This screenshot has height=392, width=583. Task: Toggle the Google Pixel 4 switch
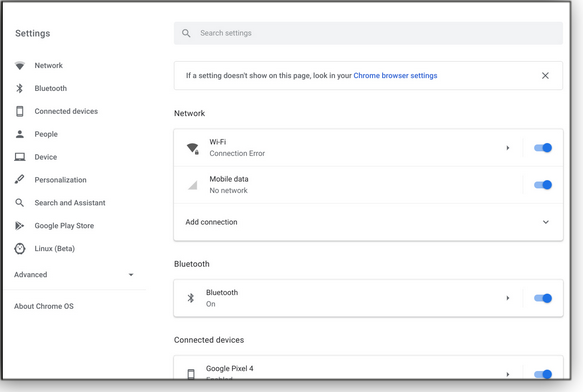[x=543, y=374]
